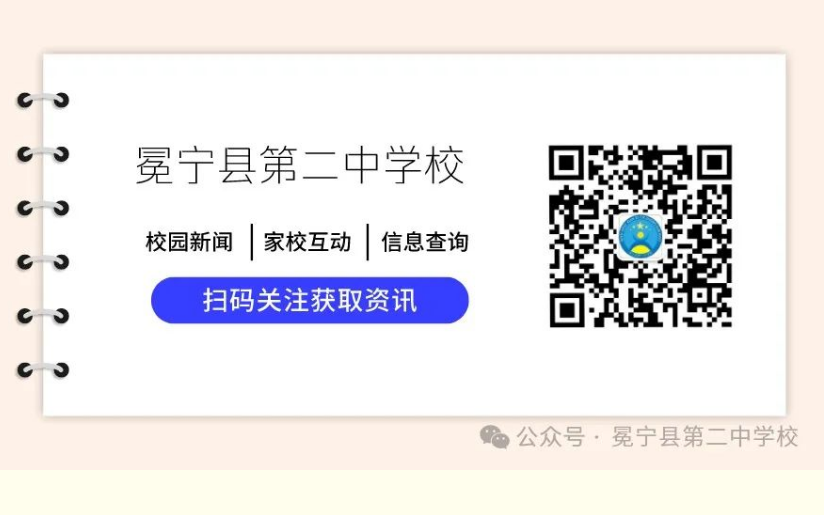824x515 pixels.
Task: Click the bottom spiral binder ring
Action: click(x=43, y=370)
